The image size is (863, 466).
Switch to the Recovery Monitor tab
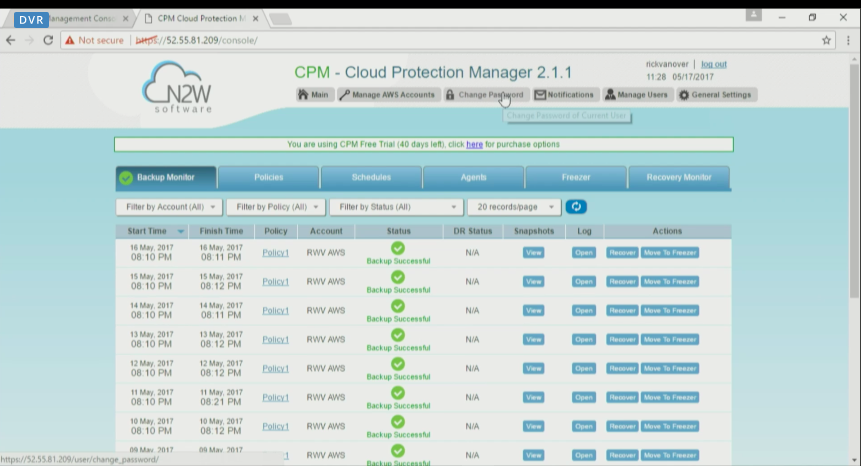(x=678, y=178)
